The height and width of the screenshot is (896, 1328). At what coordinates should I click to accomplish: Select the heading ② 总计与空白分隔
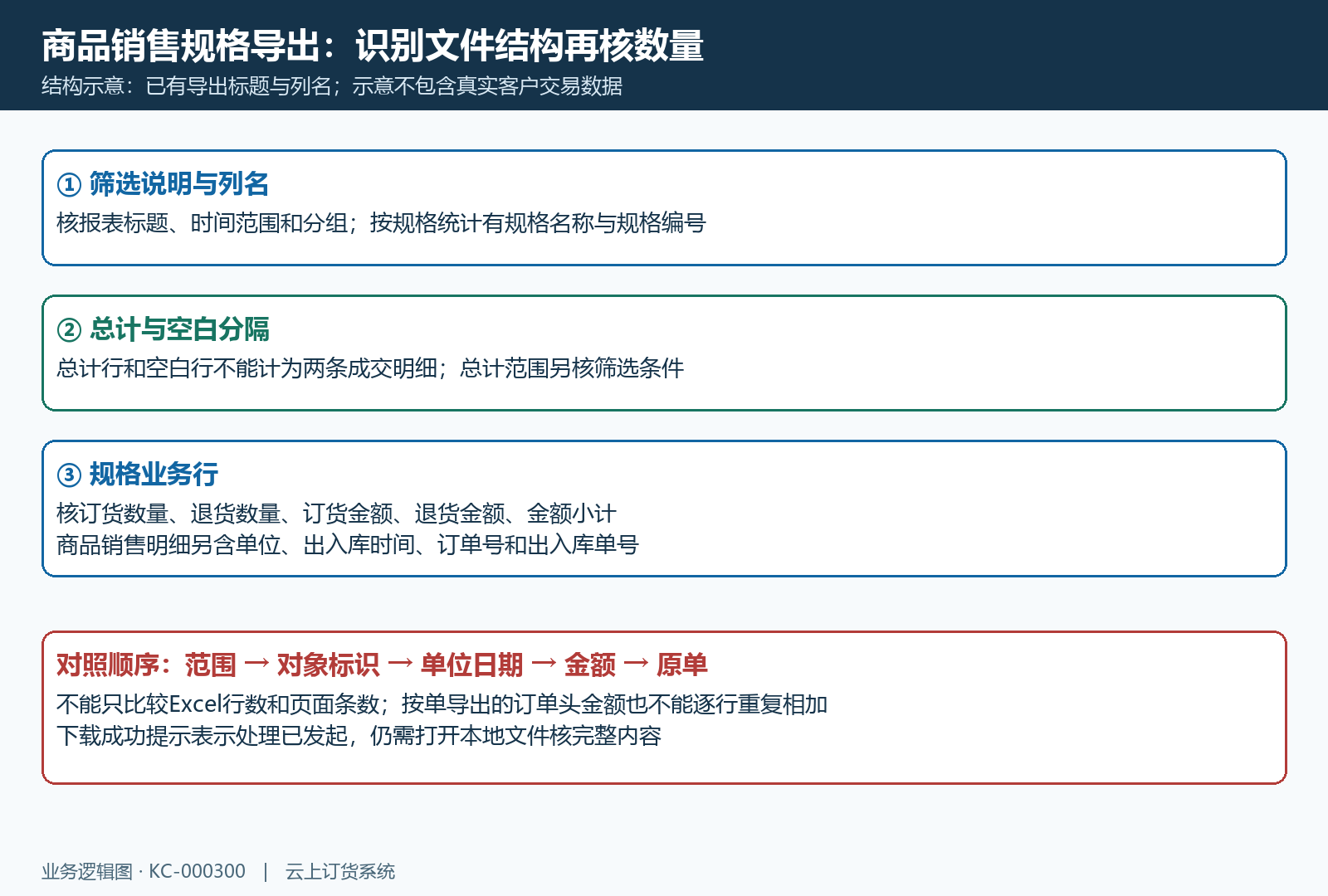tap(163, 329)
